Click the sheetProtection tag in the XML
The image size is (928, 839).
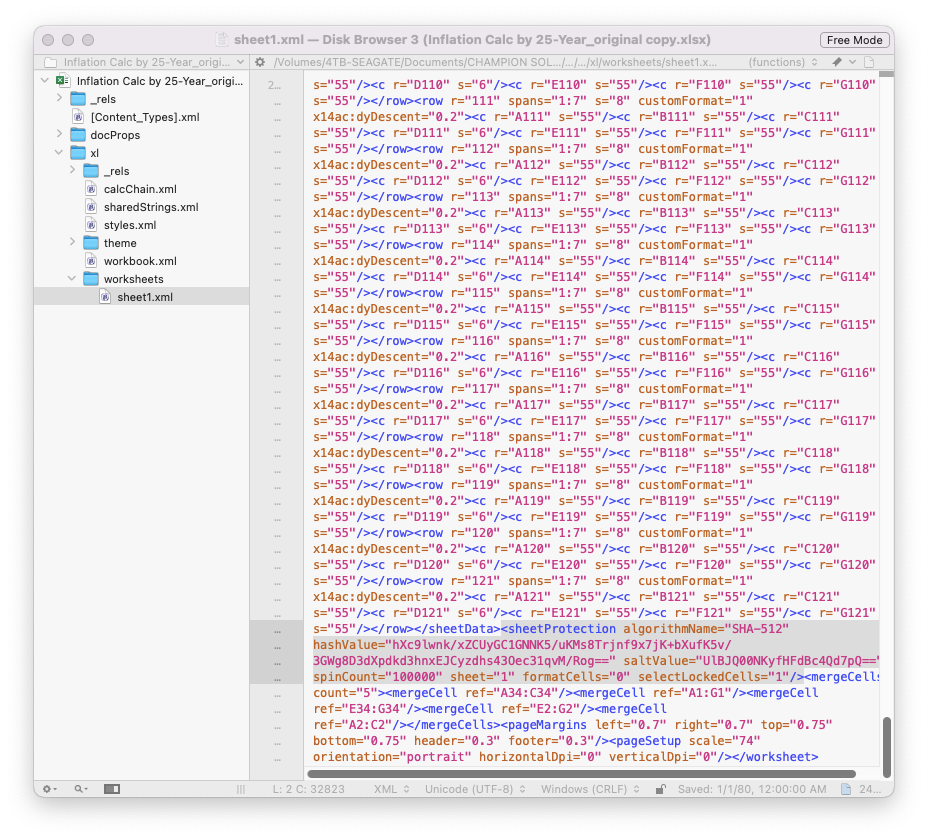[x=559, y=629]
